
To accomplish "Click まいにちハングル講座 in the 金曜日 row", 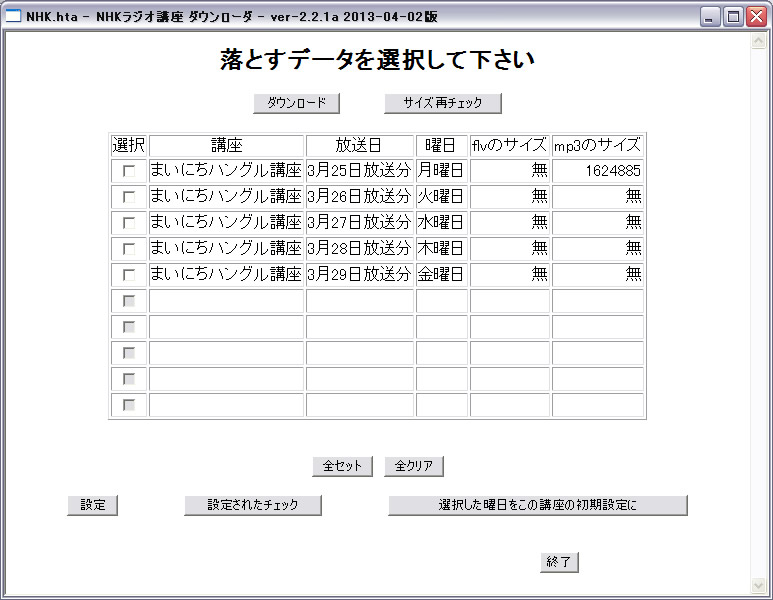I will (226, 275).
